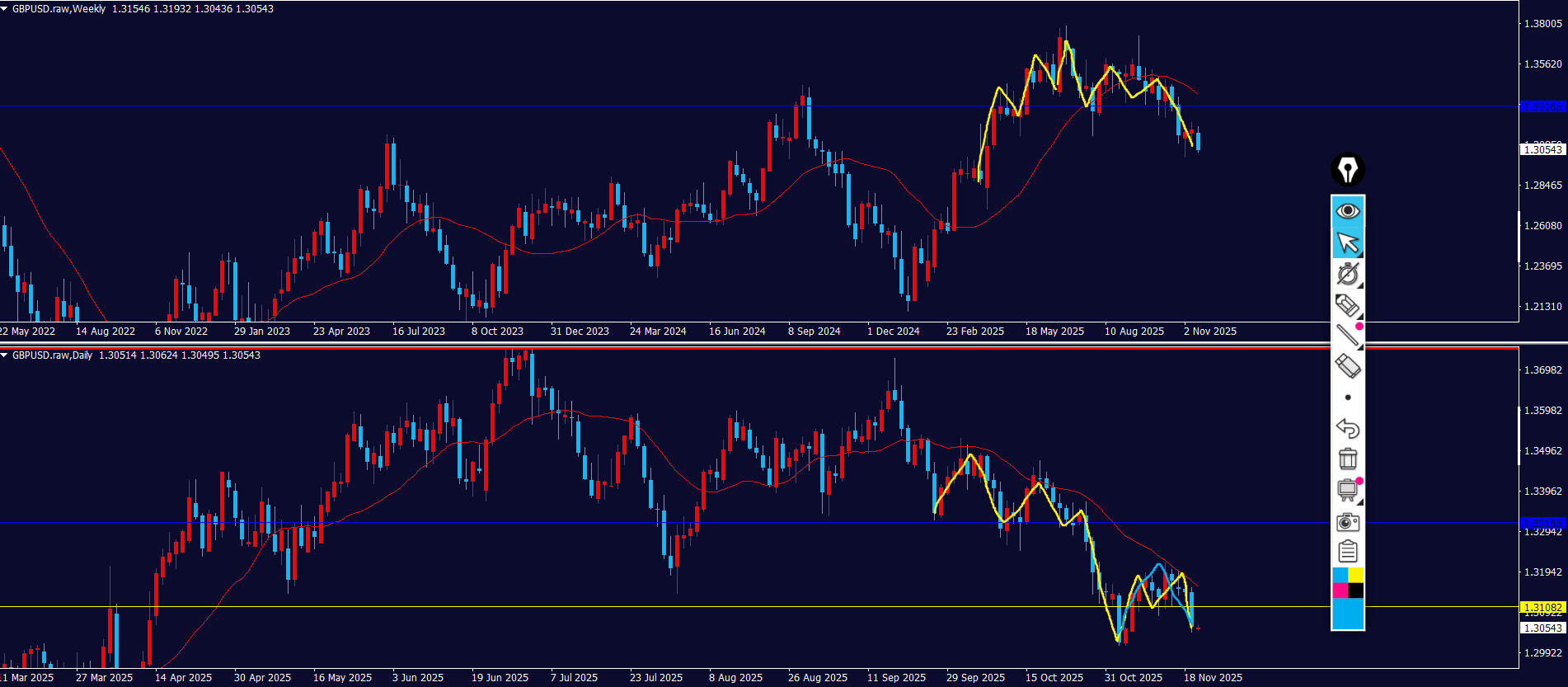Take a screenshot with the camera icon
The width and height of the screenshot is (1568, 687).
pos(1347,521)
